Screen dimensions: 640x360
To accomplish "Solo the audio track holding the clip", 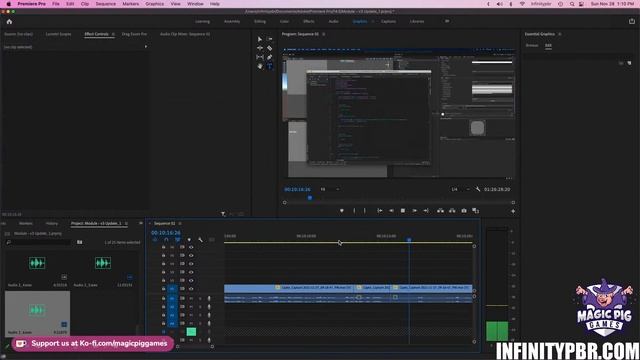I will [200, 298].
